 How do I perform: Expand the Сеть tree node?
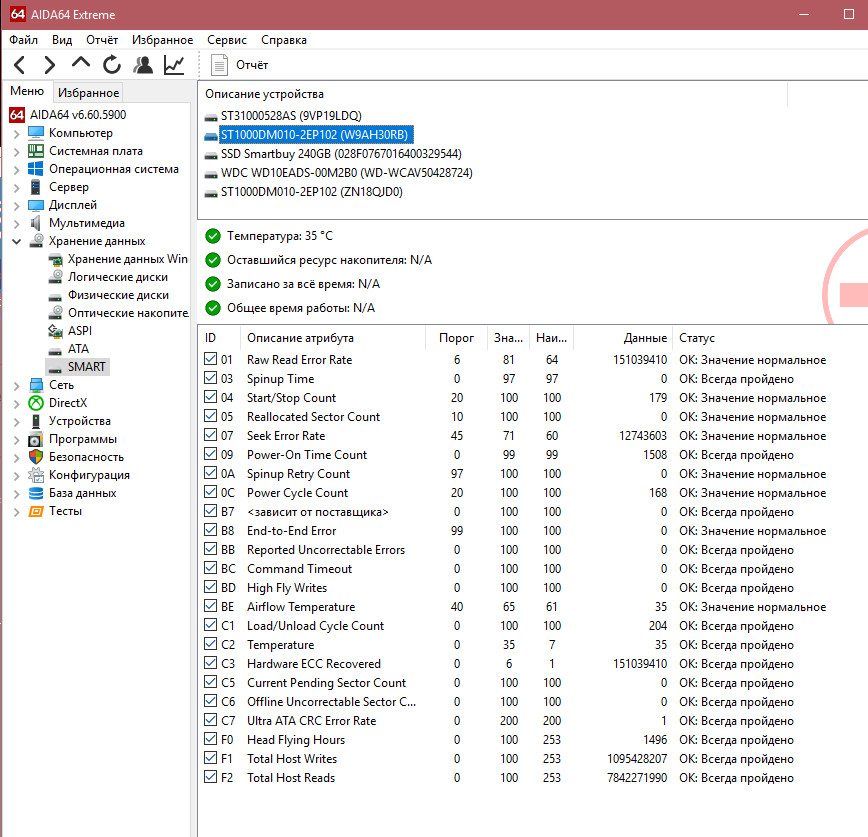tap(17, 385)
